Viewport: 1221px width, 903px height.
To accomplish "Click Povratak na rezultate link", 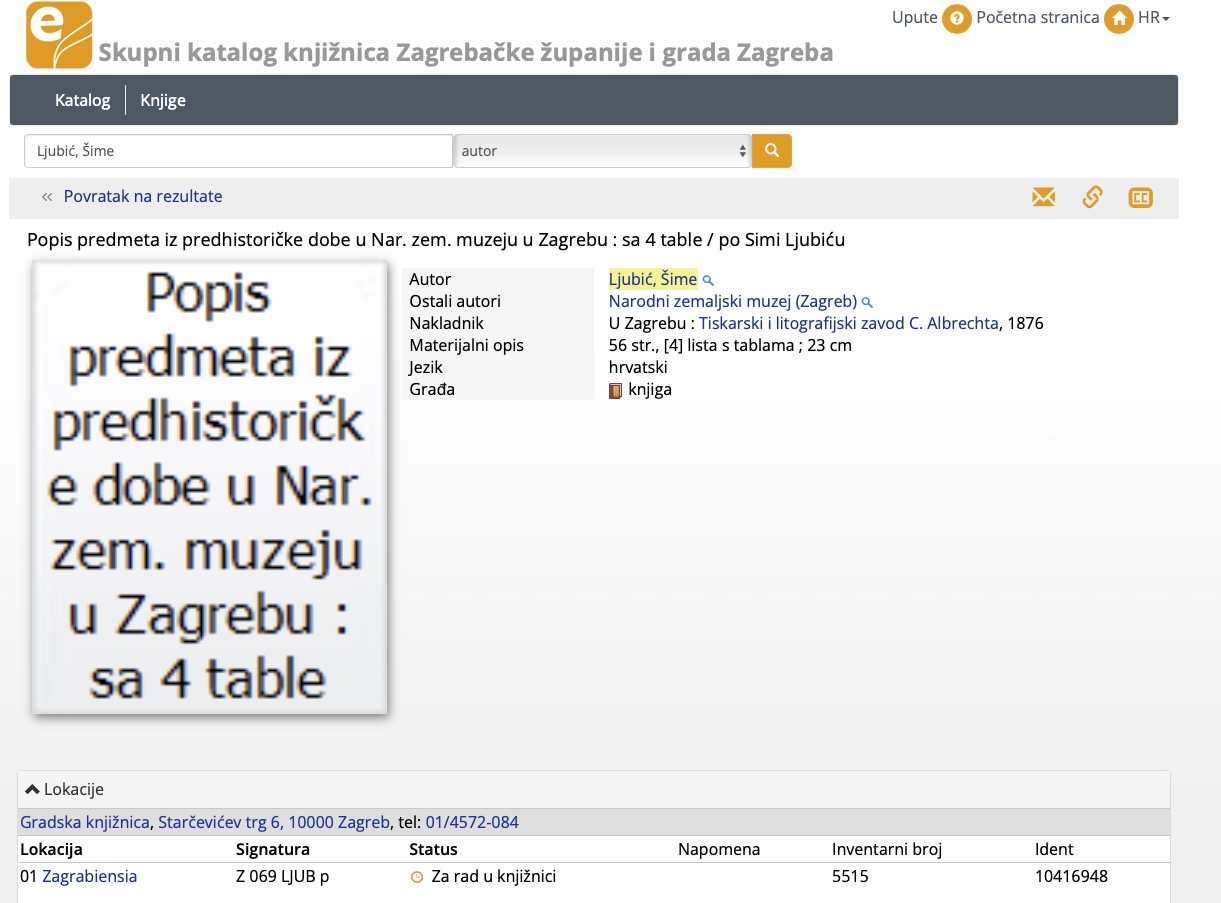I will (143, 197).
